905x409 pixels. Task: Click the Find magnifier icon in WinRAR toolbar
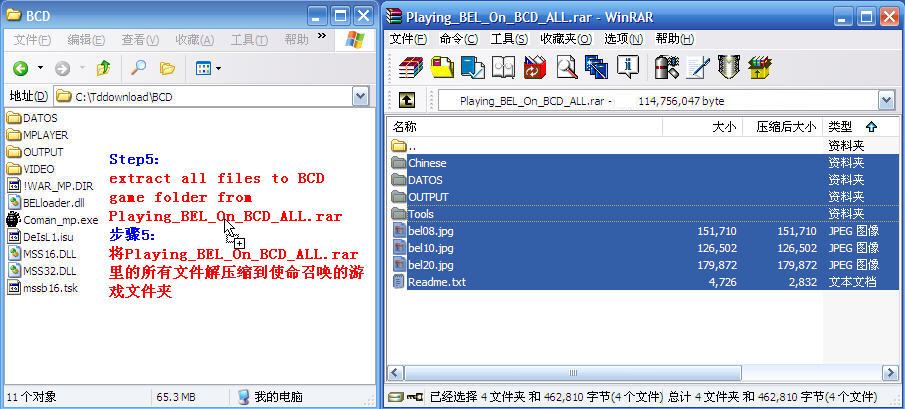566,67
